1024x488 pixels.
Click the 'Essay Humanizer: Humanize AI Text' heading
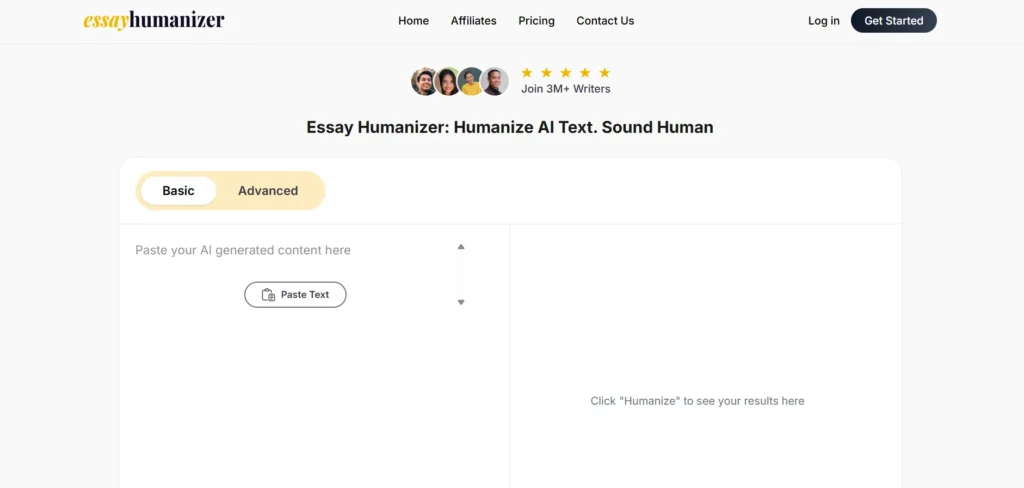pyautogui.click(x=509, y=127)
